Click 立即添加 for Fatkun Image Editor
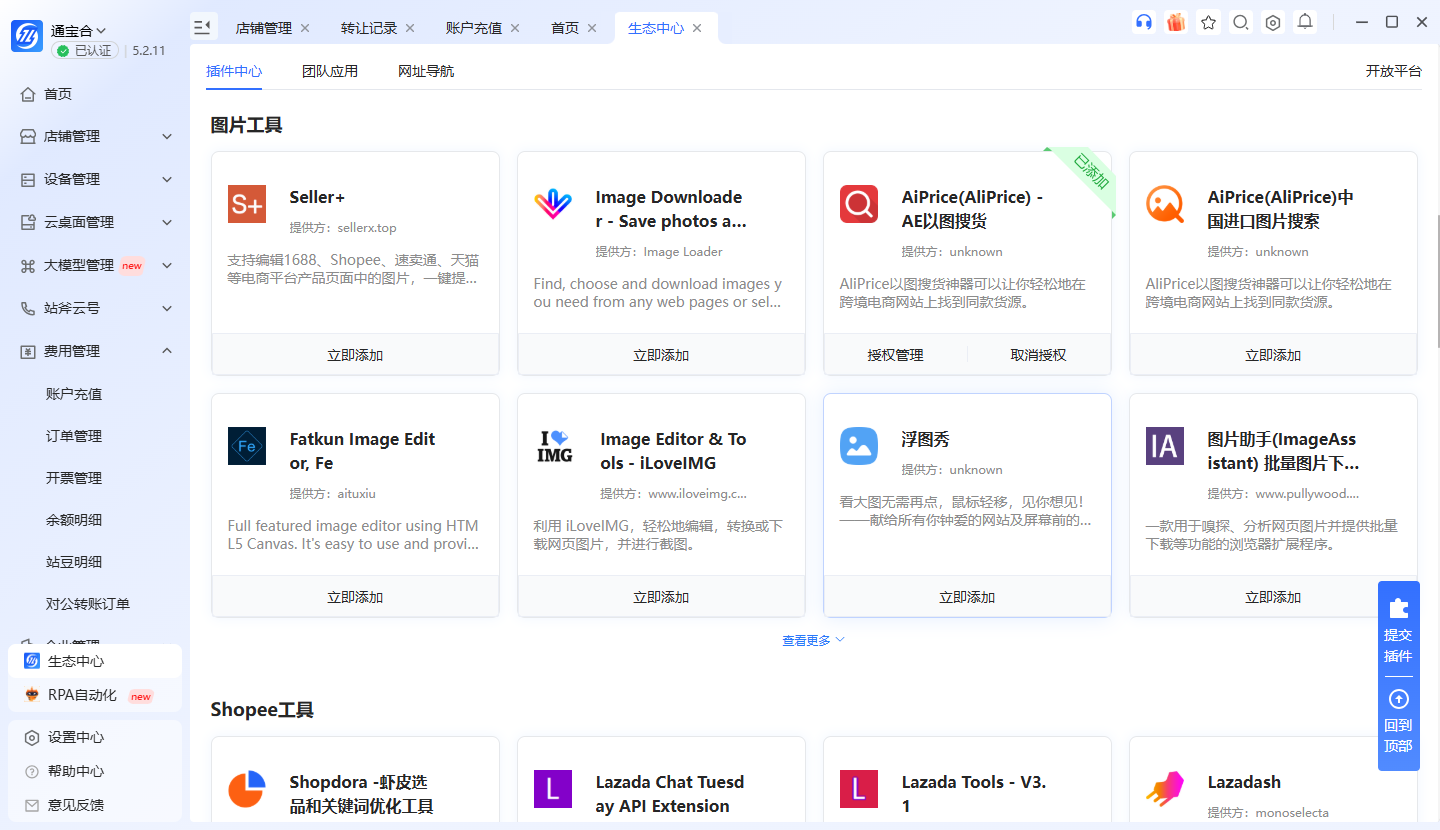The image size is (1440, 830). tap(355, 597)
